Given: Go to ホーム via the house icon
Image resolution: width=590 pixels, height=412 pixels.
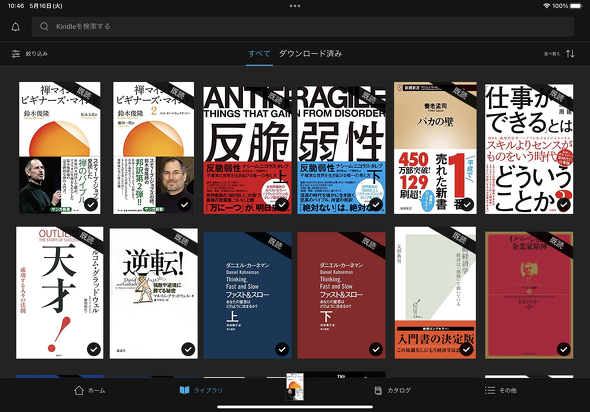Looking at the screenshot, I should [x=79, y=390].
